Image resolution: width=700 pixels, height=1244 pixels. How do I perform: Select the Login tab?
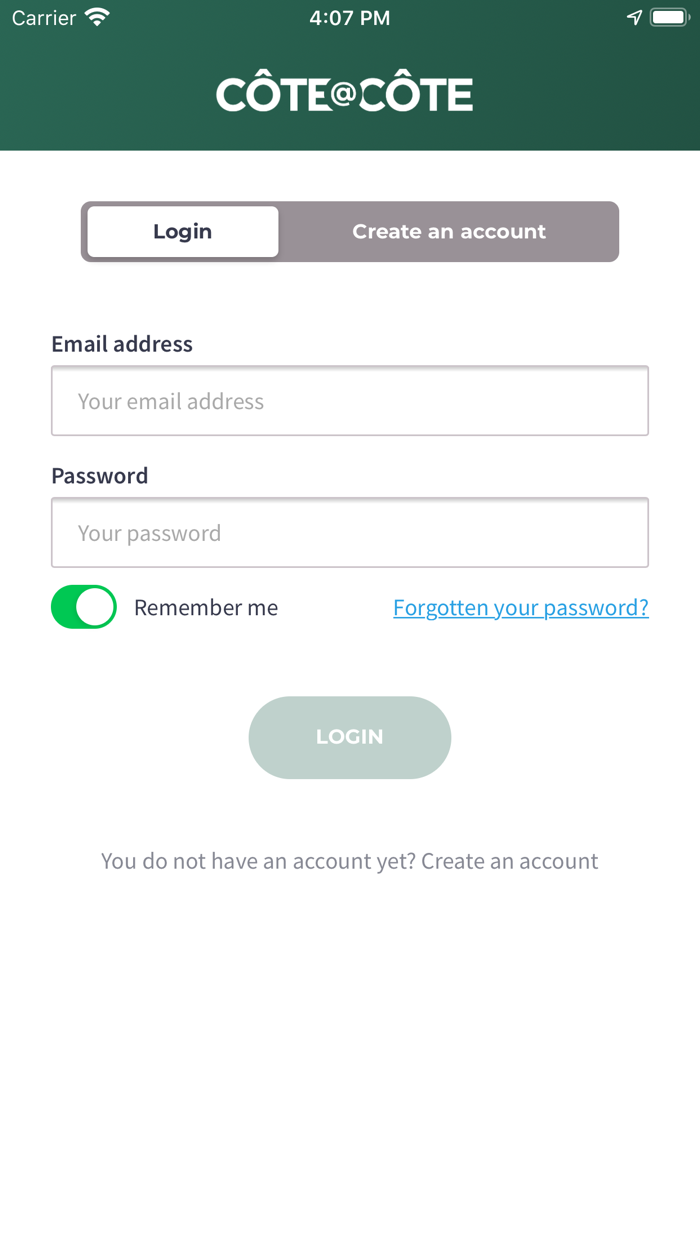tap(183, 232)
